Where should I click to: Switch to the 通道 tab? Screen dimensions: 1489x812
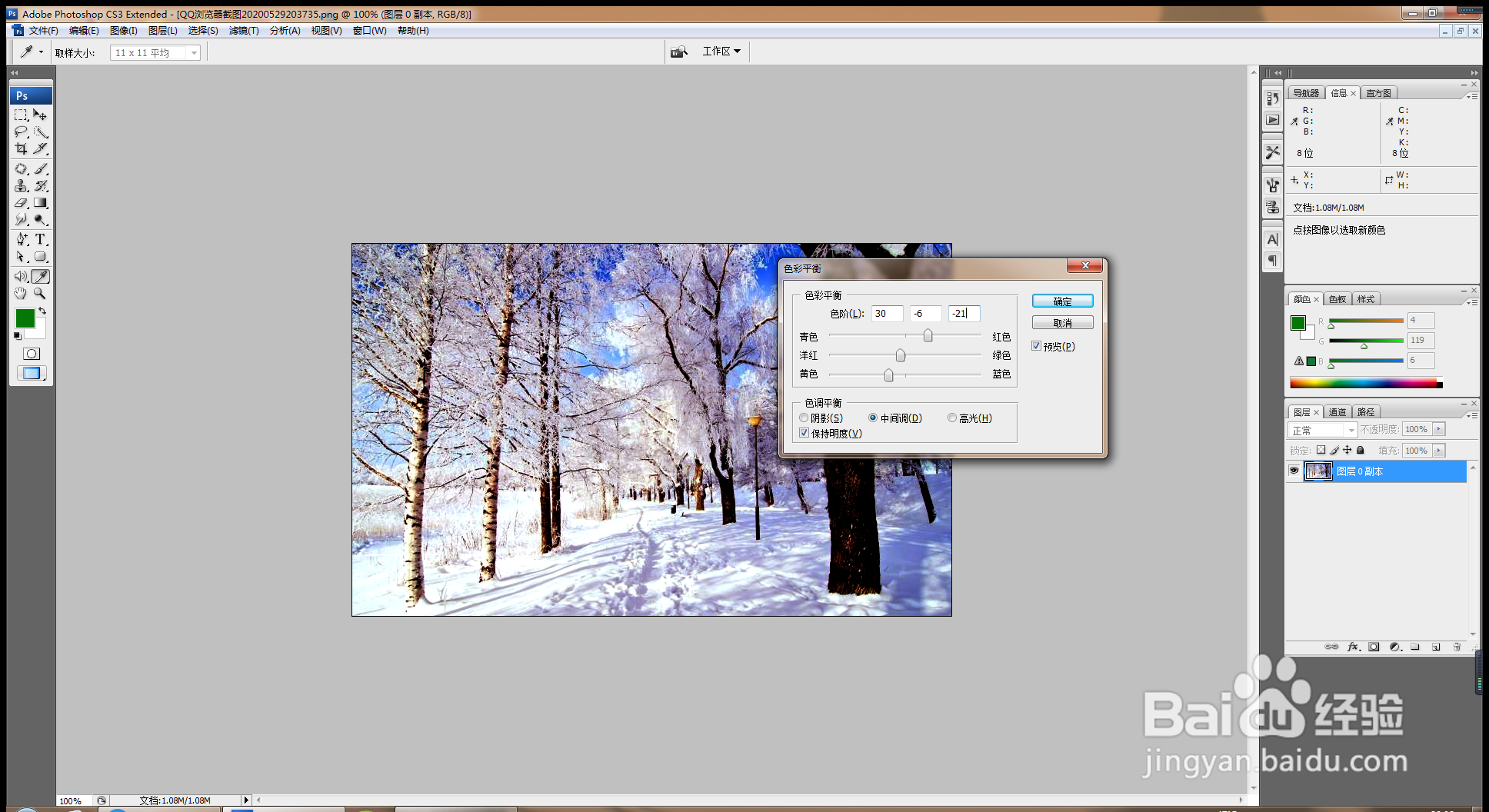[1337, 412]
